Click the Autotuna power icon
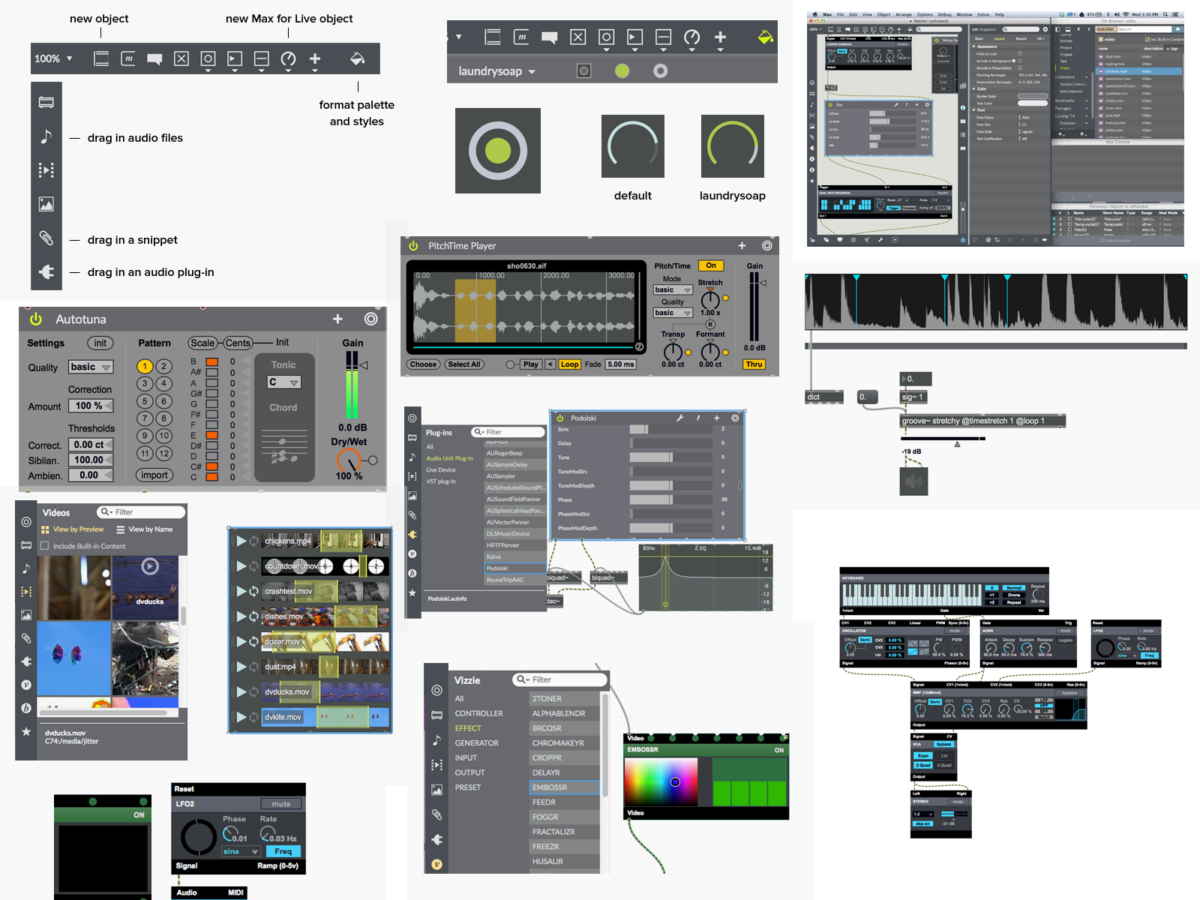The width and height of the screenshot is (1200, 900). pyautogui.click(x=36, y=319)
